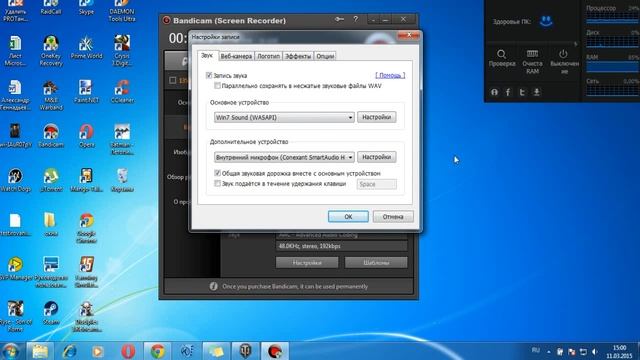640x360 pixels.
Task: Open Opera from the taskbar
Action: coord(128,351)
